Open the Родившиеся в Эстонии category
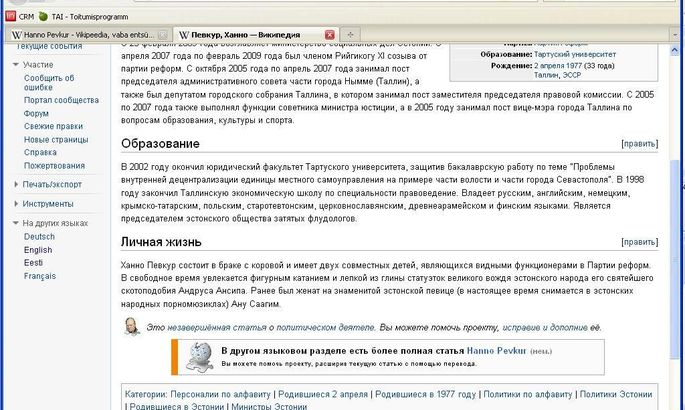685x410 pixels. [x=176, y=406]
